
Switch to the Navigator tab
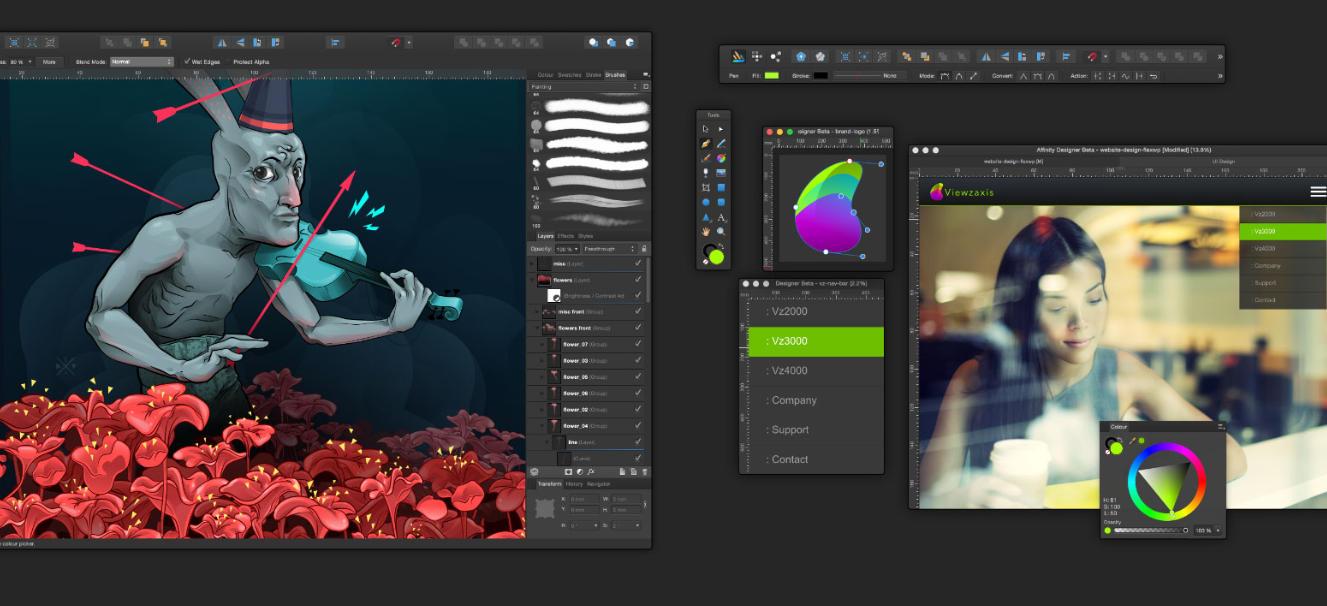click(x=598, y=484)
